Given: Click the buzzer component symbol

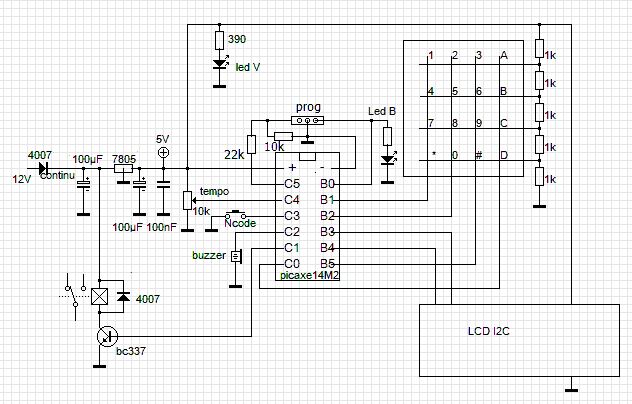Looking at the screenshot, I should 236,256.
